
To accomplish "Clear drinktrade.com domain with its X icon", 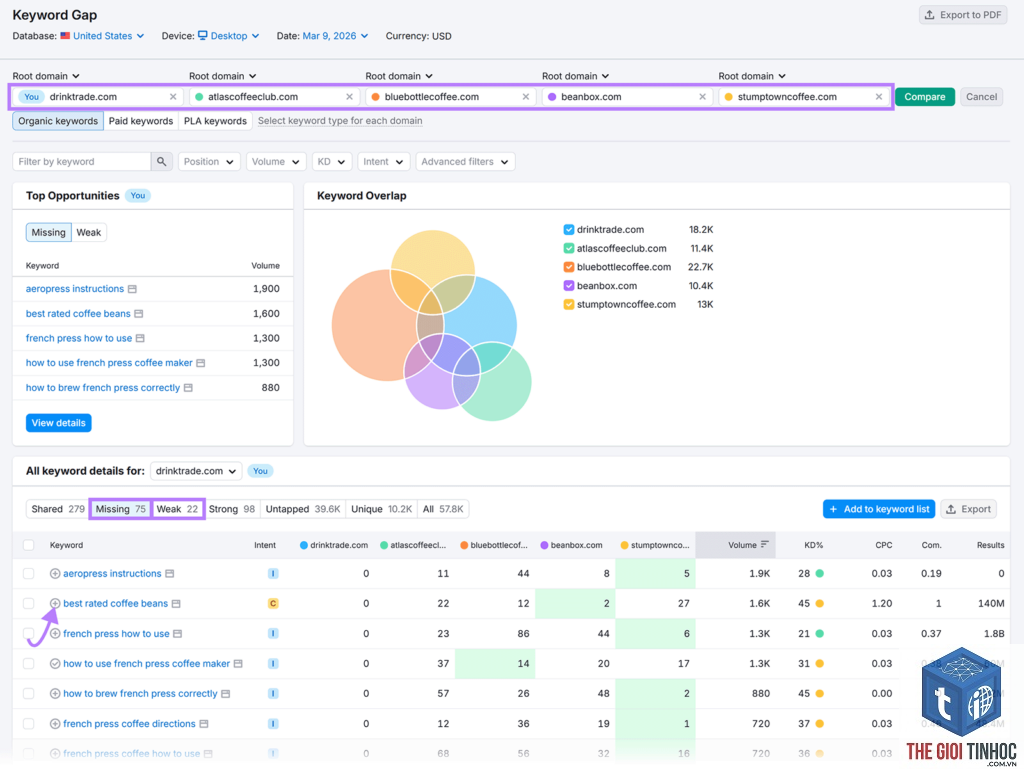I will click(x=173, y=97).
